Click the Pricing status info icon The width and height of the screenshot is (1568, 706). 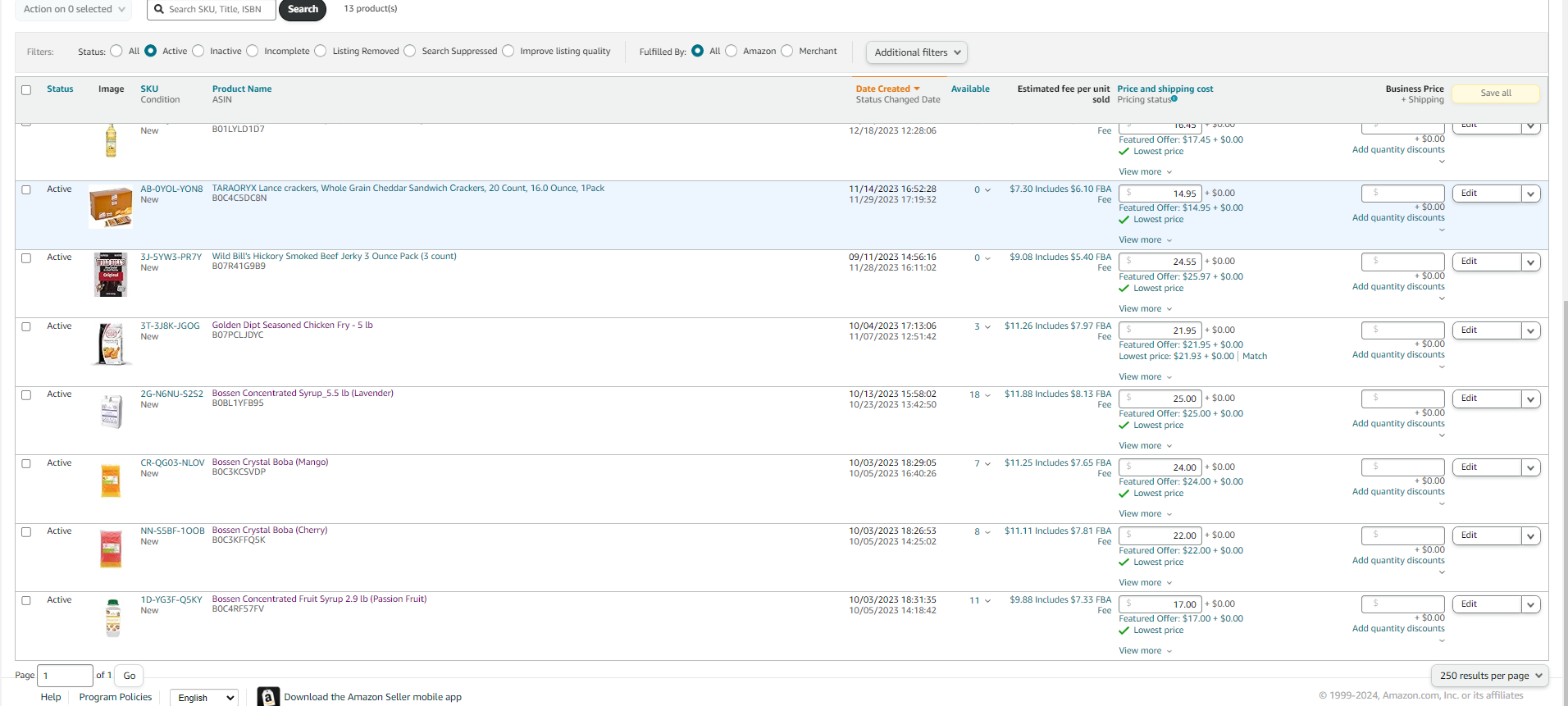tap(1174, 99)
